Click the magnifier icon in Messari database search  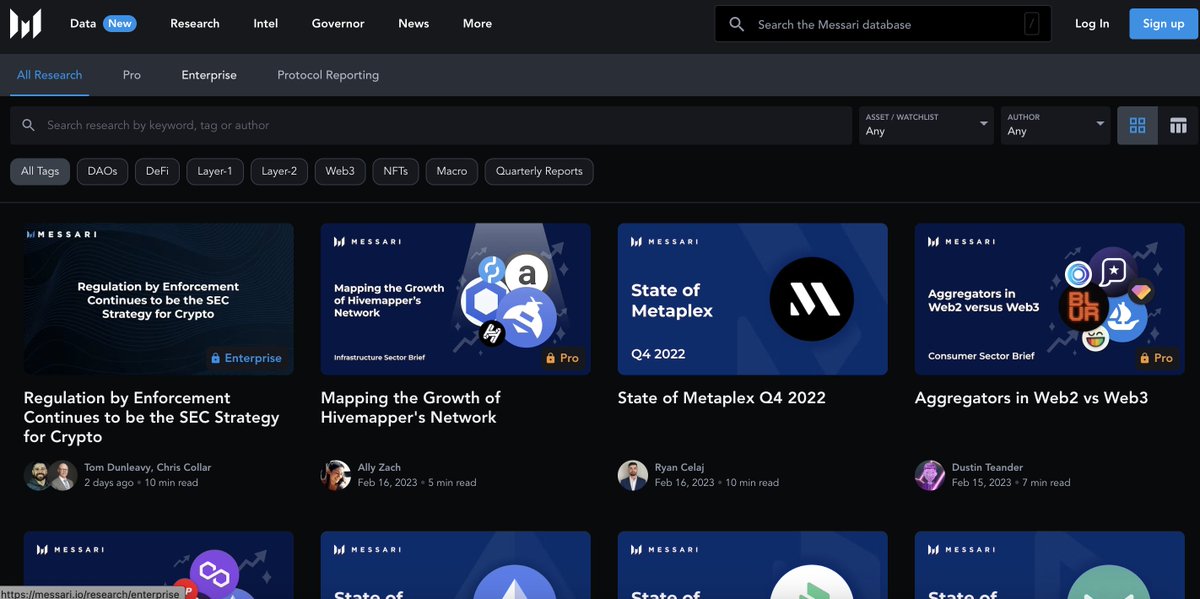pyautogui.click(x=737, y=24)
